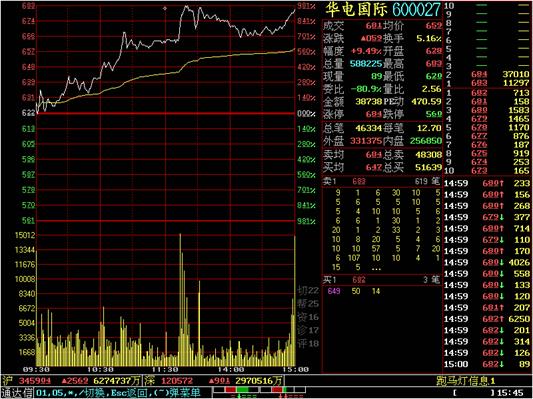The image size is (533, 399).
Task: Open the 资16 information shortcut
Action: click(308, 317)
